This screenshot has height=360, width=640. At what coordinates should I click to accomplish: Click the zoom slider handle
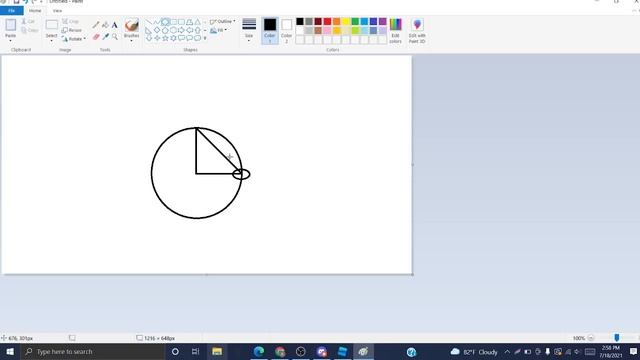tap(617, 338)
